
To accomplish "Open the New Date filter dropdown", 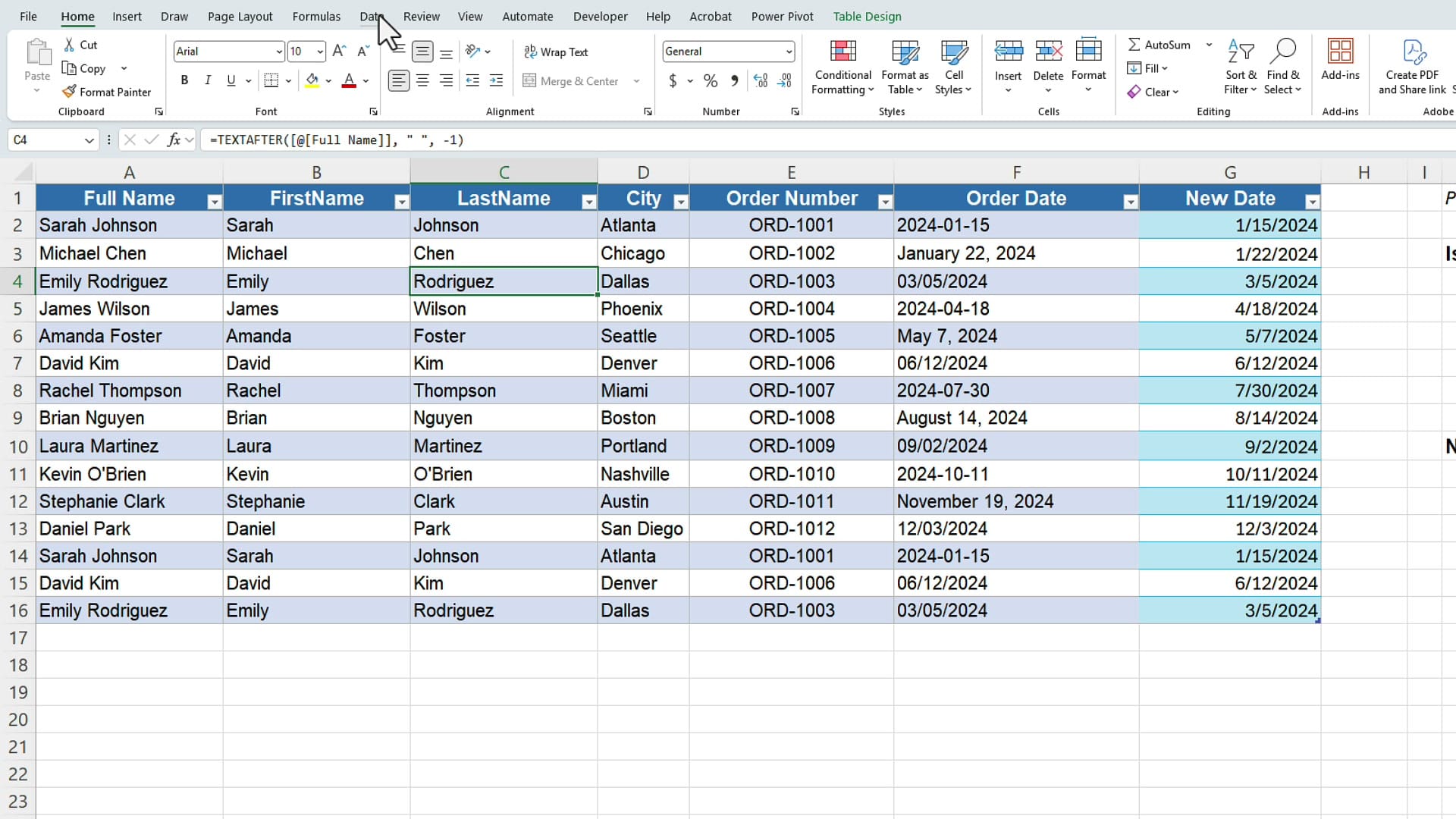I will (x=1312, y=201).
